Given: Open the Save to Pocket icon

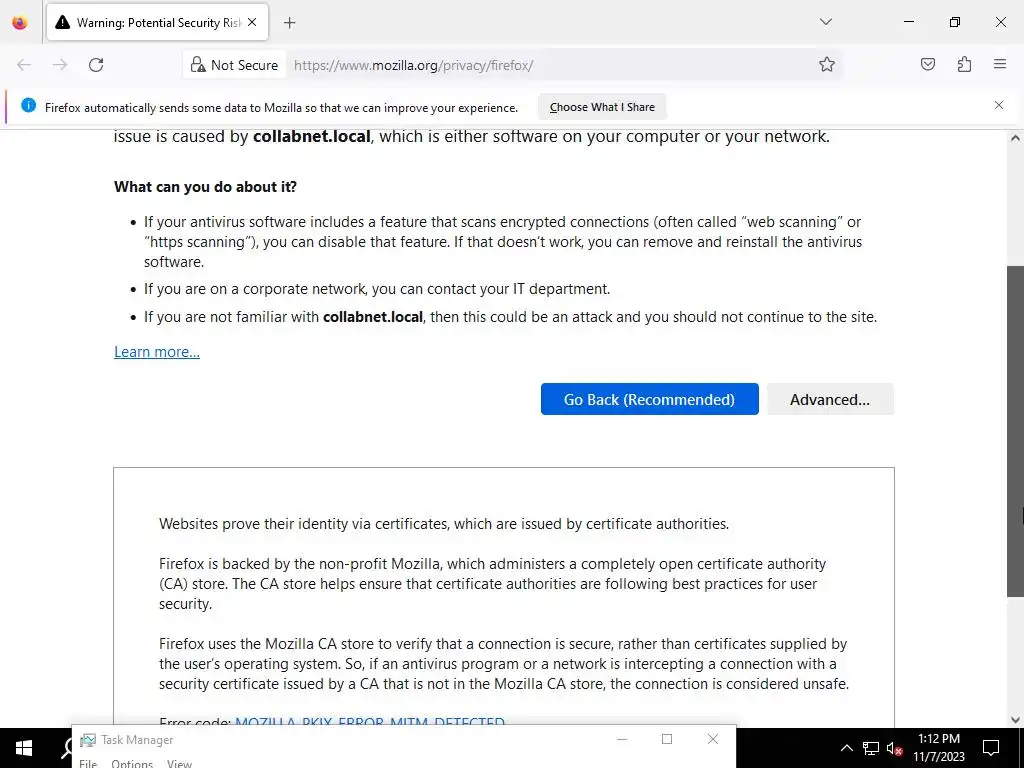Looking at the screenshot, I should click(x=927, y=64).
